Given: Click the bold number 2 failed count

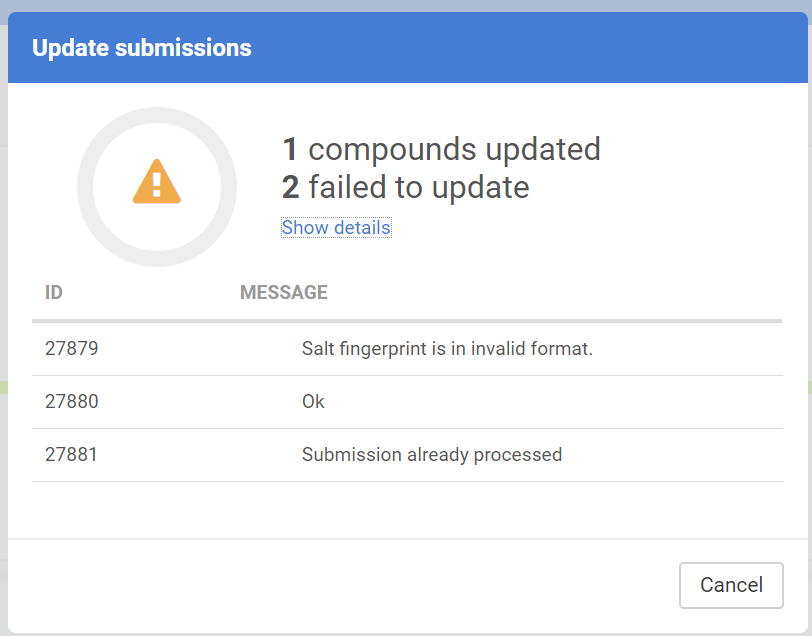Looking at the screenshot, I should point(291,187).
